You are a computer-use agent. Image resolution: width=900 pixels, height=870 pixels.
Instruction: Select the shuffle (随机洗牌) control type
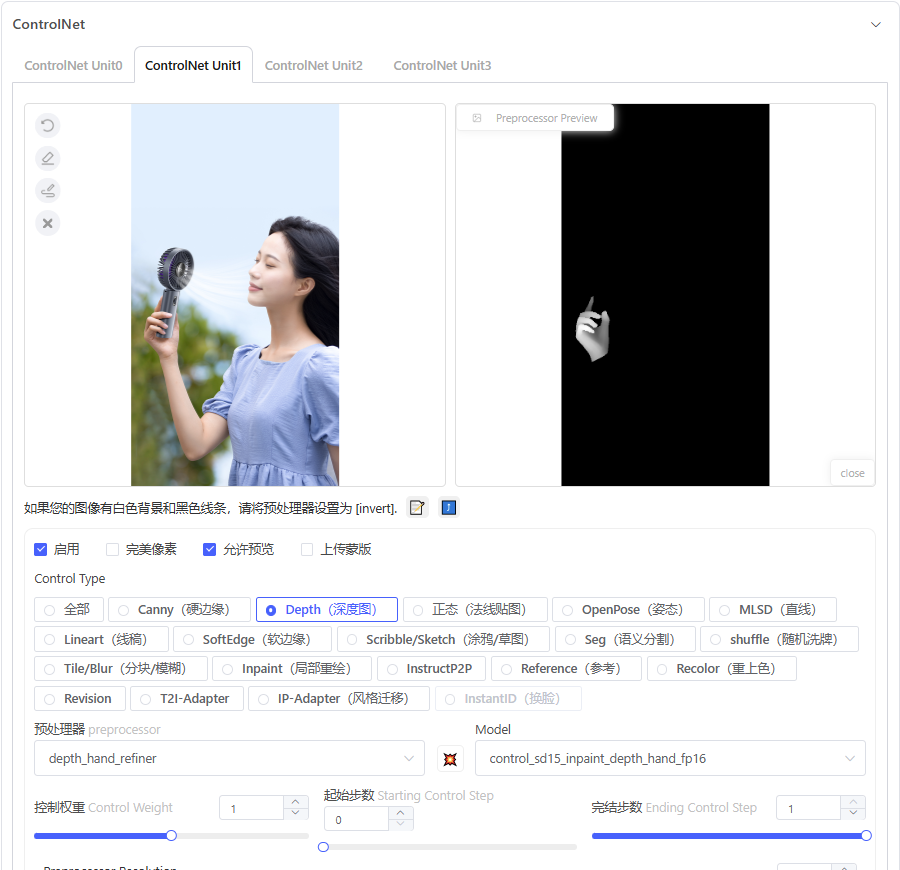779,639
